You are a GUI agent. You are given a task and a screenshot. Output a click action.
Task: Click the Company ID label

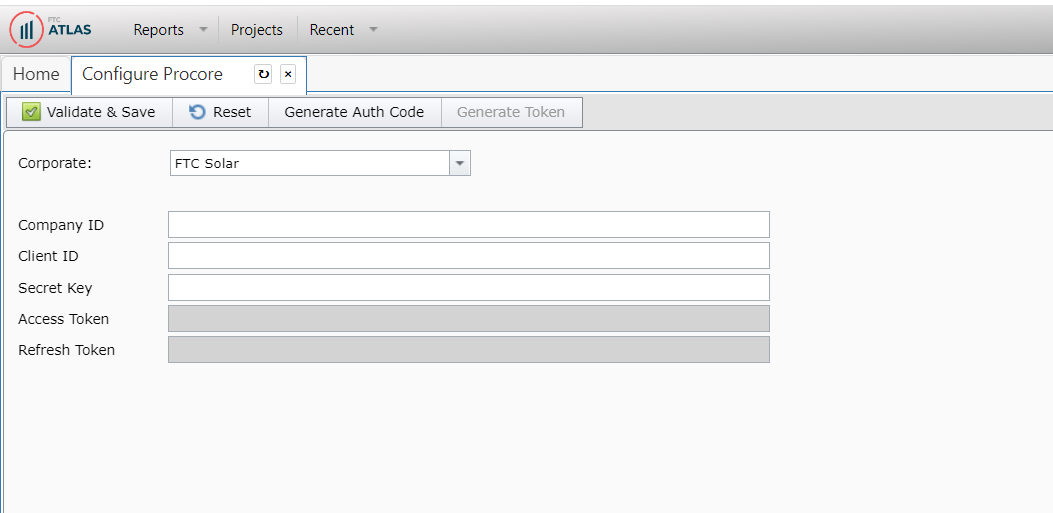pyautogui.click(x=61, y=225)
